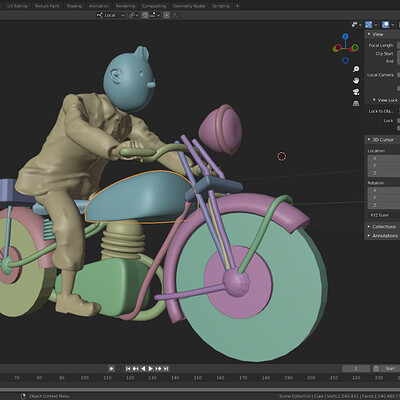Switch to the Scripting workspace tab
The height and width of the screenshot is (400, 400).
click(221, 6)
